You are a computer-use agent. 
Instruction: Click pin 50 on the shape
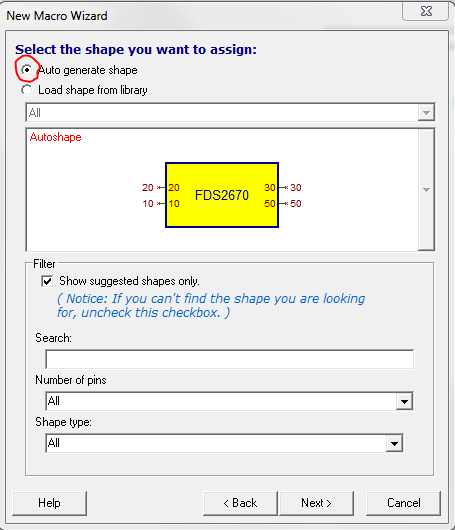283,203
